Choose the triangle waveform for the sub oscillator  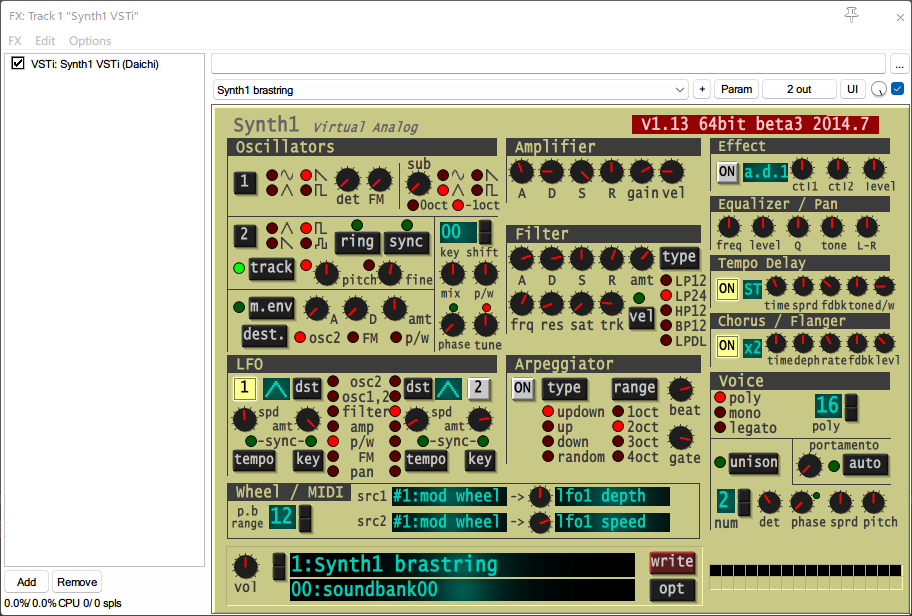(x=443, y=190)
